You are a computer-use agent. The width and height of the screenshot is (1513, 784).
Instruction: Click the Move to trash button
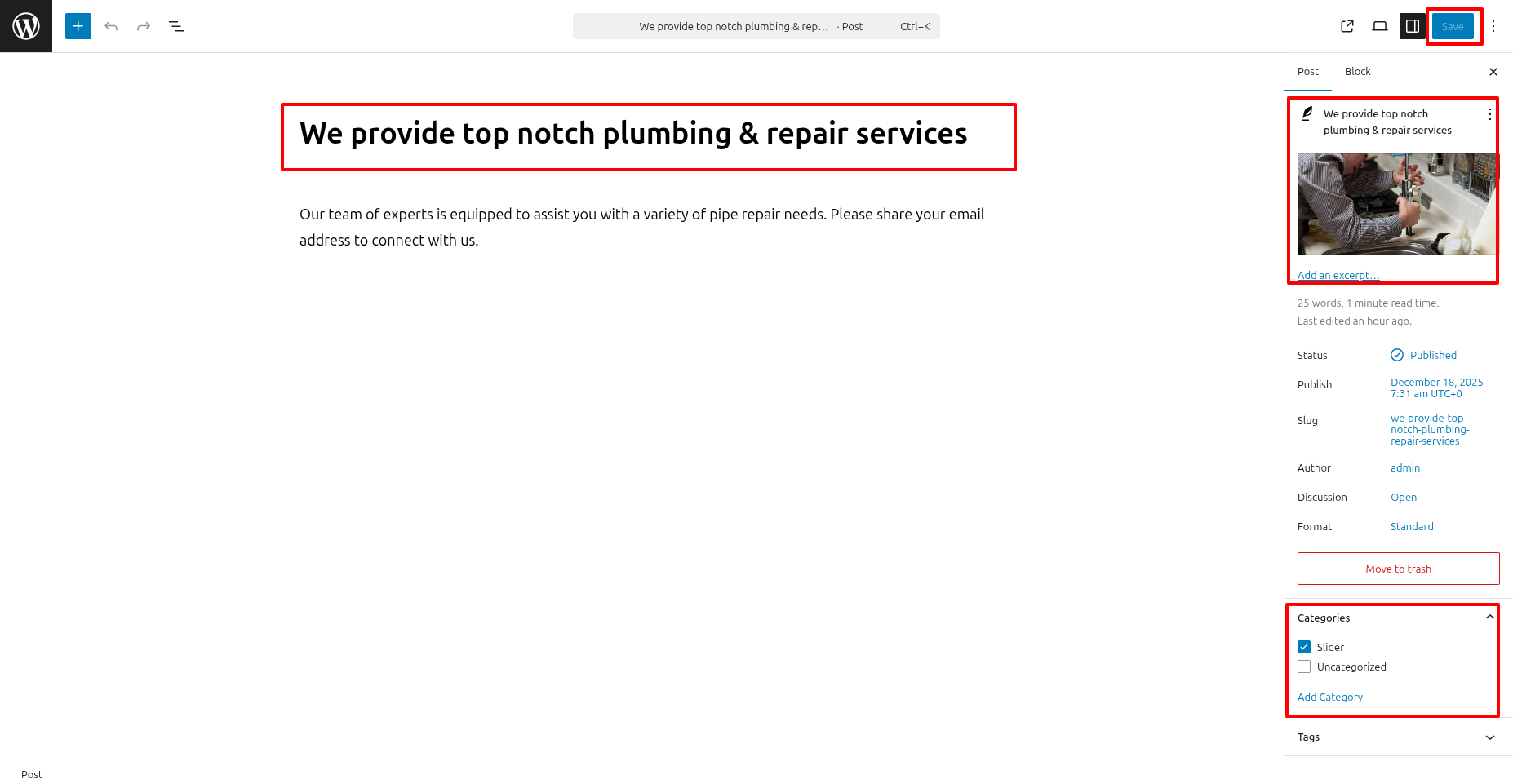pyautogui.click(x=1398, y=569)
